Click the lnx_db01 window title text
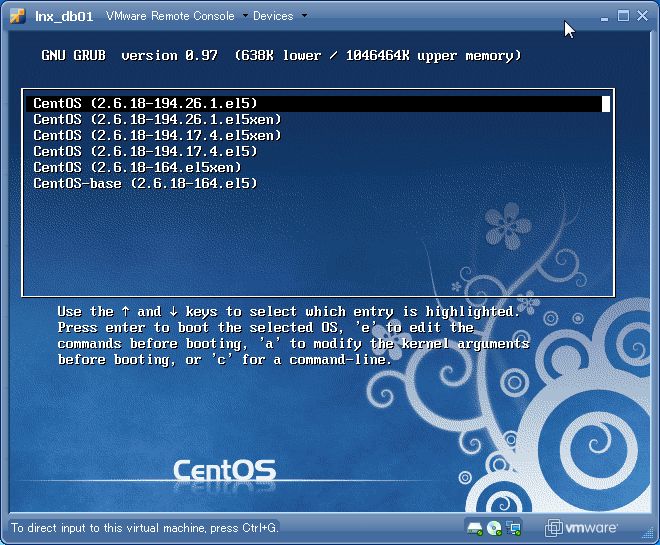 click(x=64, y=16)
